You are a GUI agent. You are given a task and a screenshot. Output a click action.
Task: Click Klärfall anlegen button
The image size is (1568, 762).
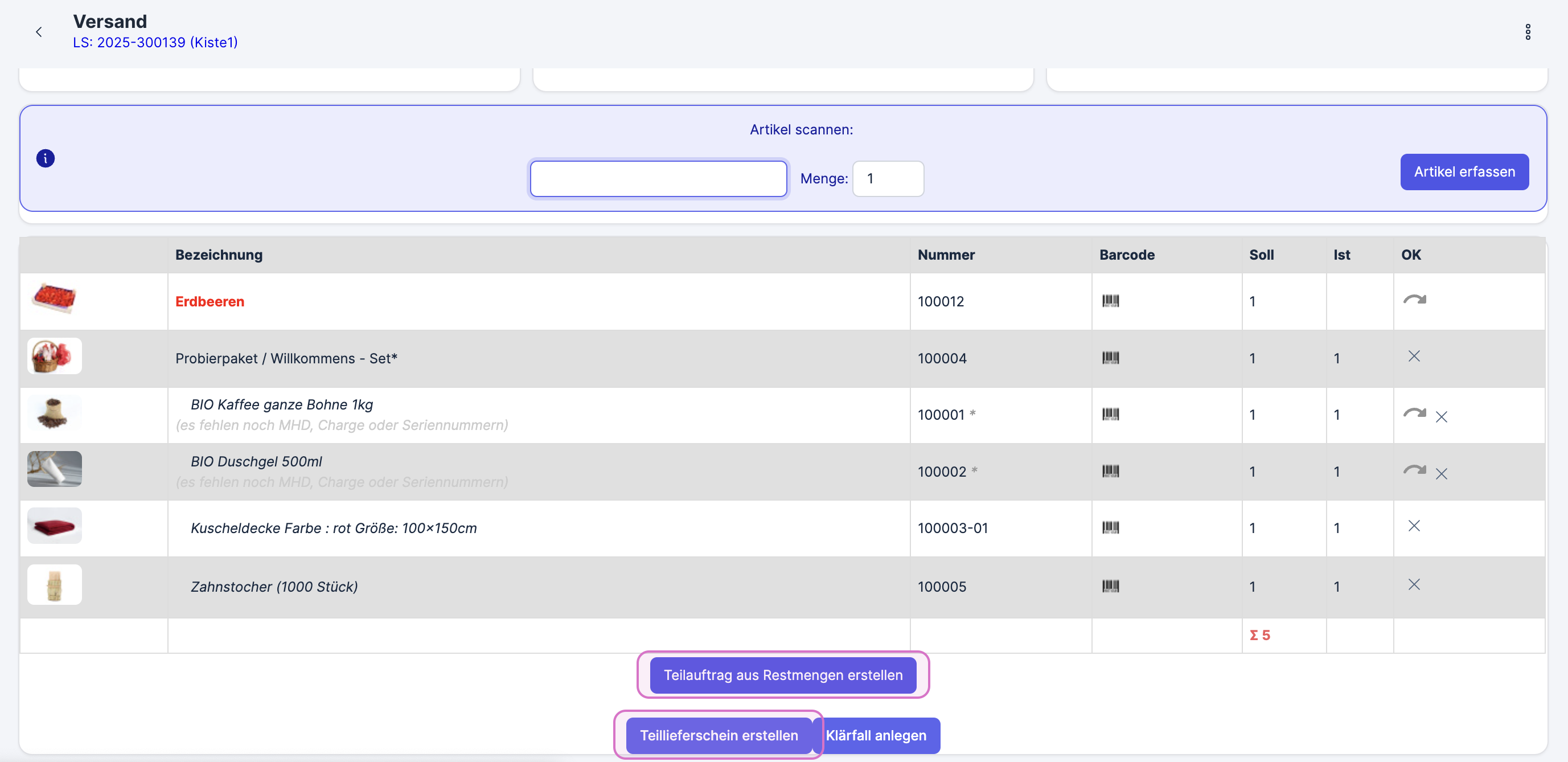(x=876, y=735)
